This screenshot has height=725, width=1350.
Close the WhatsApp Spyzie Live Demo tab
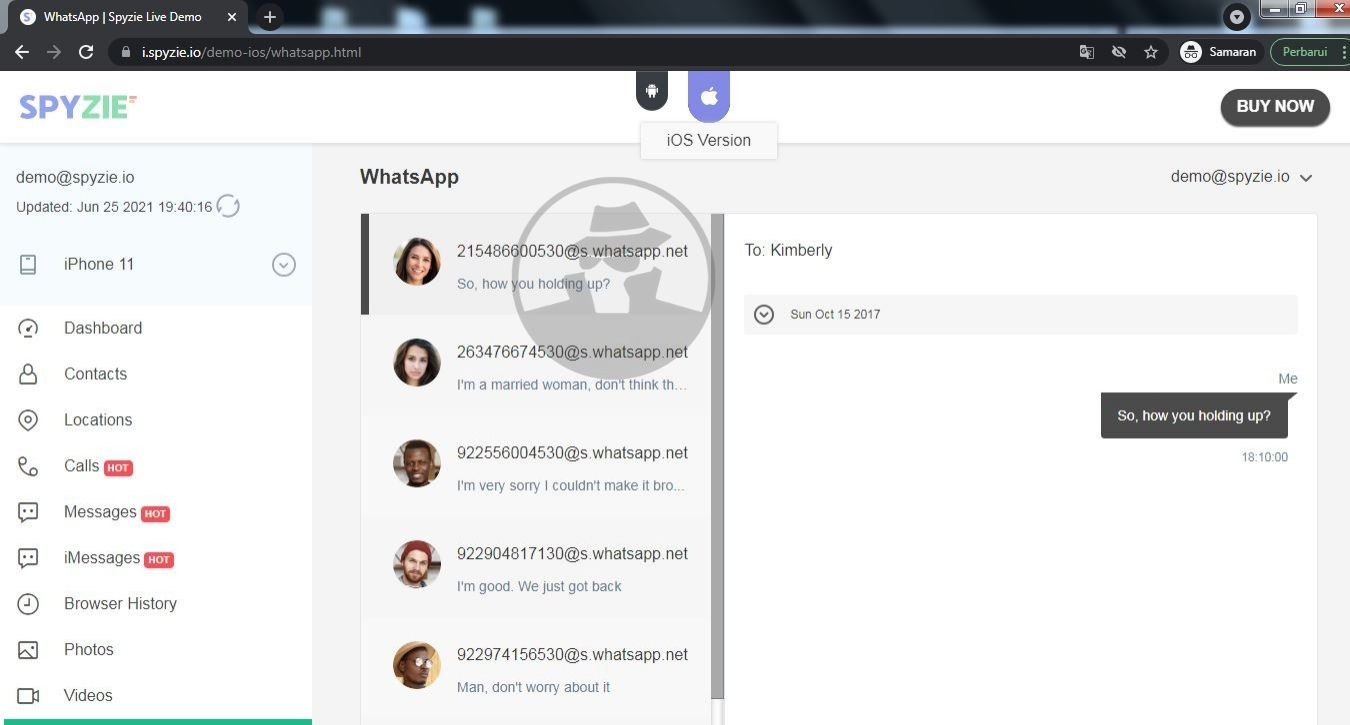coord(232,17)
